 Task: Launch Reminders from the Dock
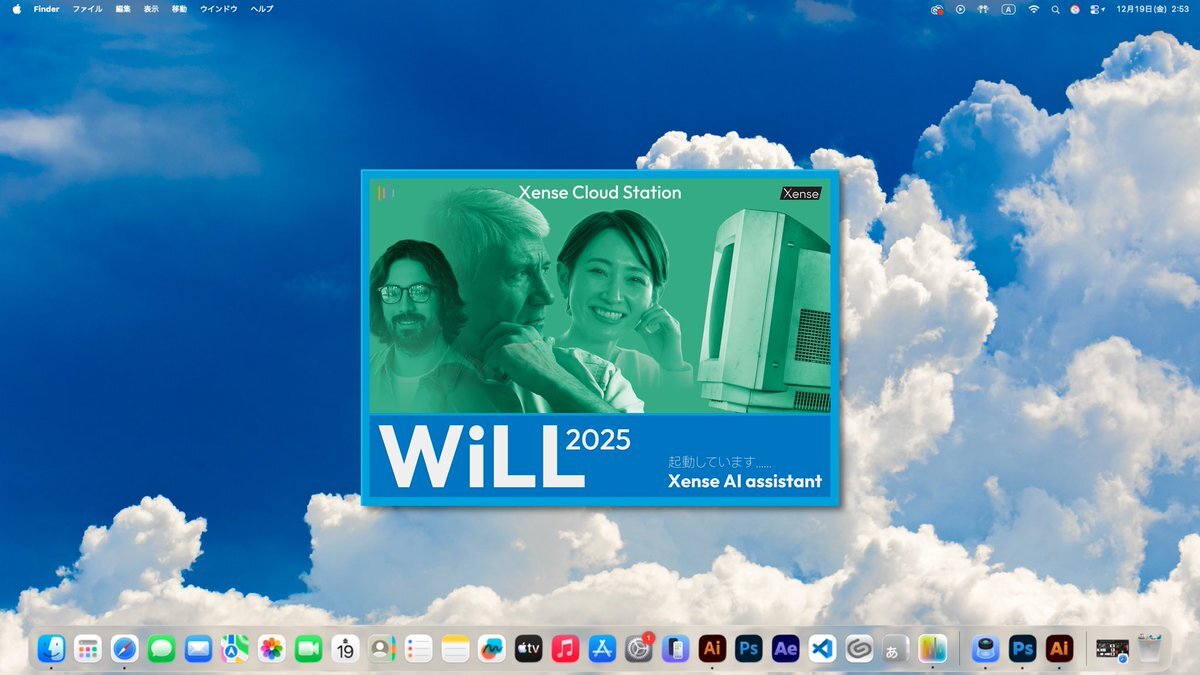tap(418, 649)
